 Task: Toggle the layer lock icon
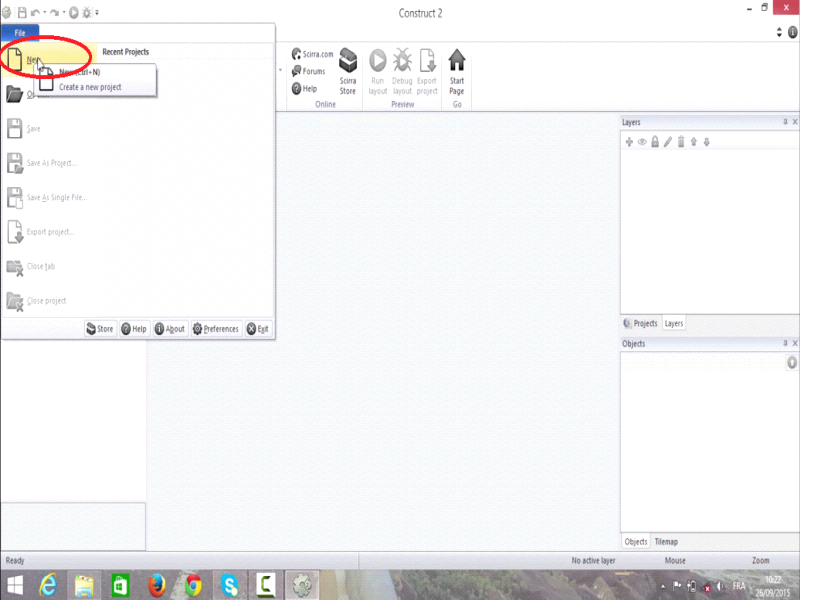click(656, 141)
